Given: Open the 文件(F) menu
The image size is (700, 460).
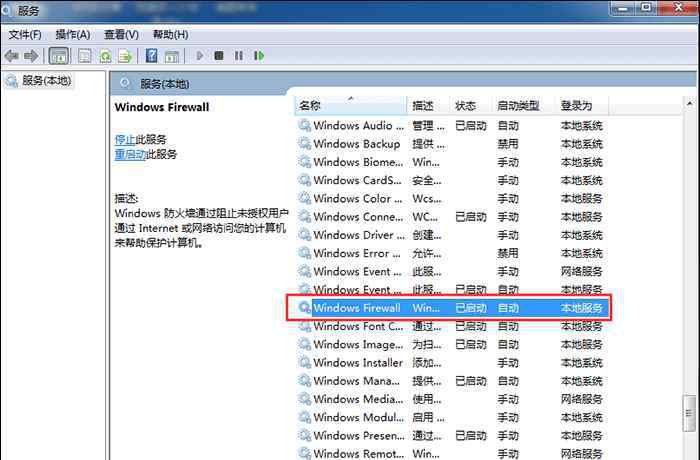Looking at the screenshot, I should point(25,34).
